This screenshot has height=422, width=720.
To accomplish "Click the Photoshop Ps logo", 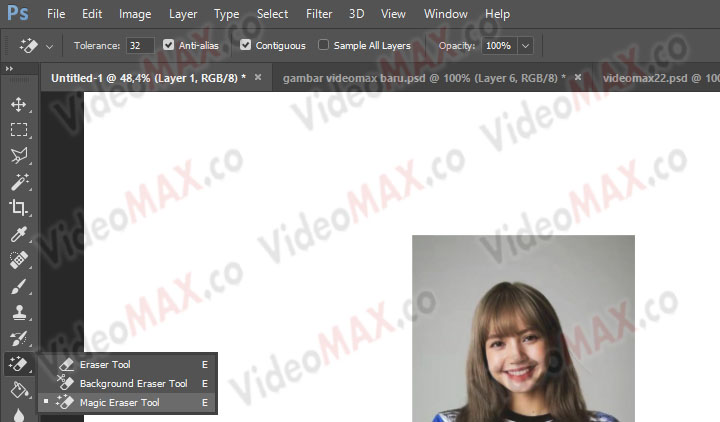I will pyautogui.click(x=18, y=13).
